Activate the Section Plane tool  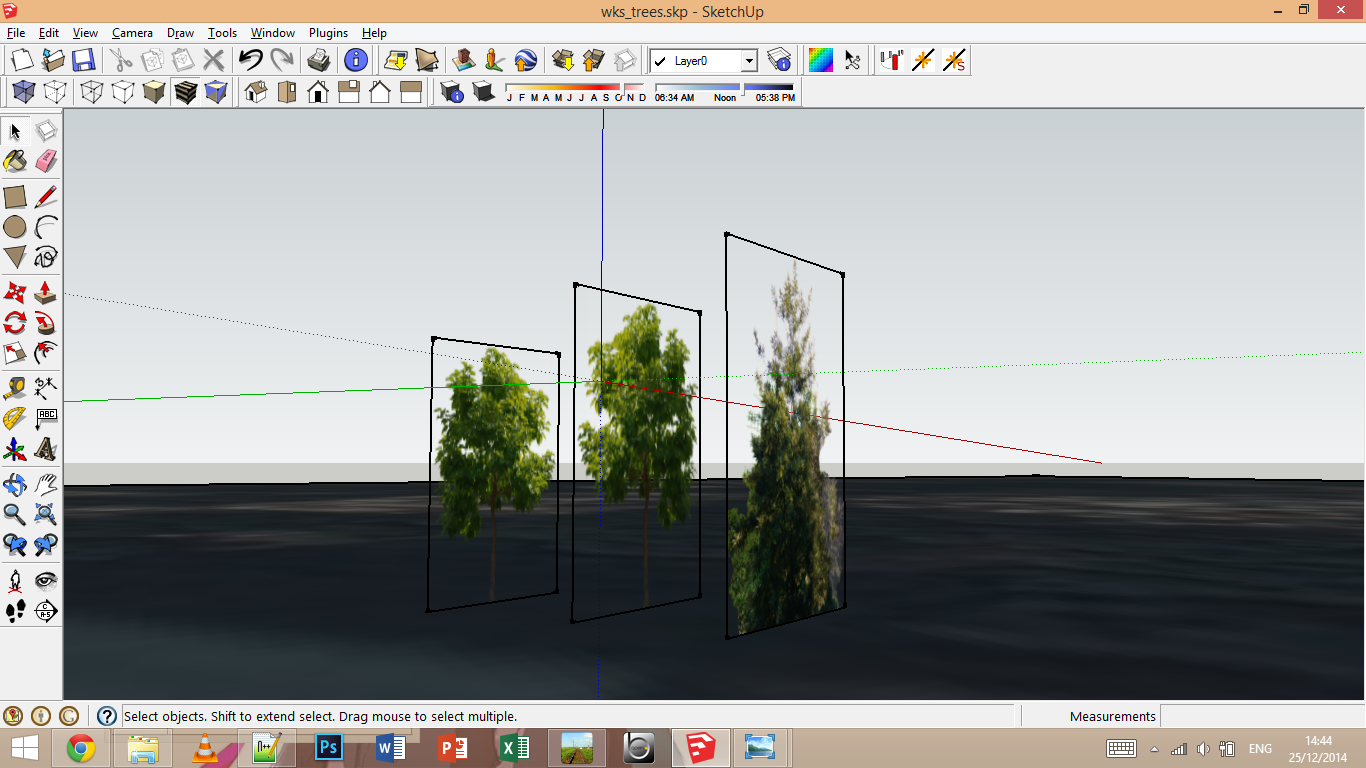pos(46,611)
